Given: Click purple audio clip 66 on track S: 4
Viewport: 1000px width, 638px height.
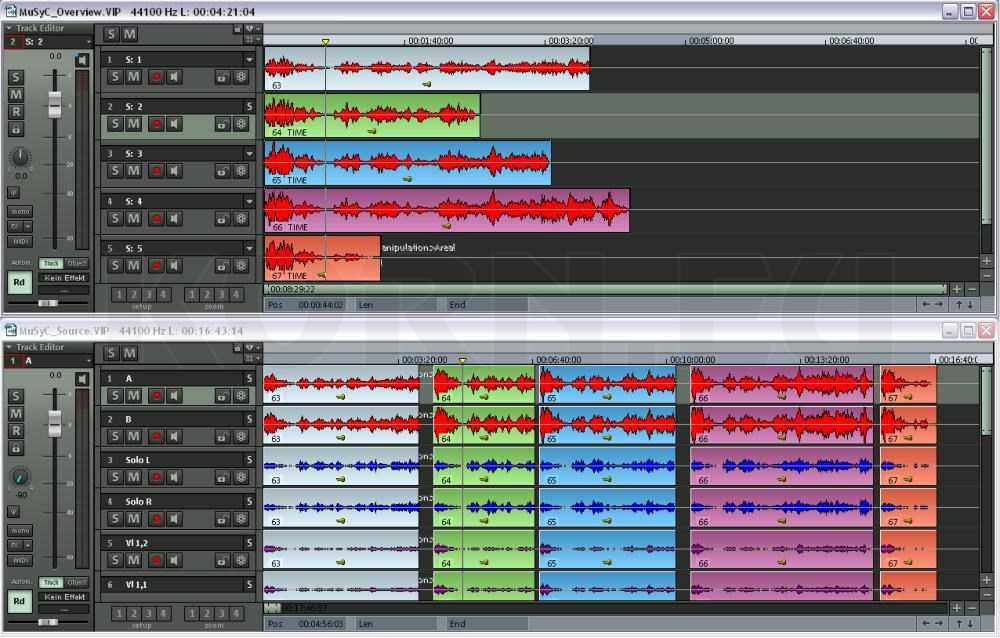Looking at the screenshot, I should coord(447,211).
